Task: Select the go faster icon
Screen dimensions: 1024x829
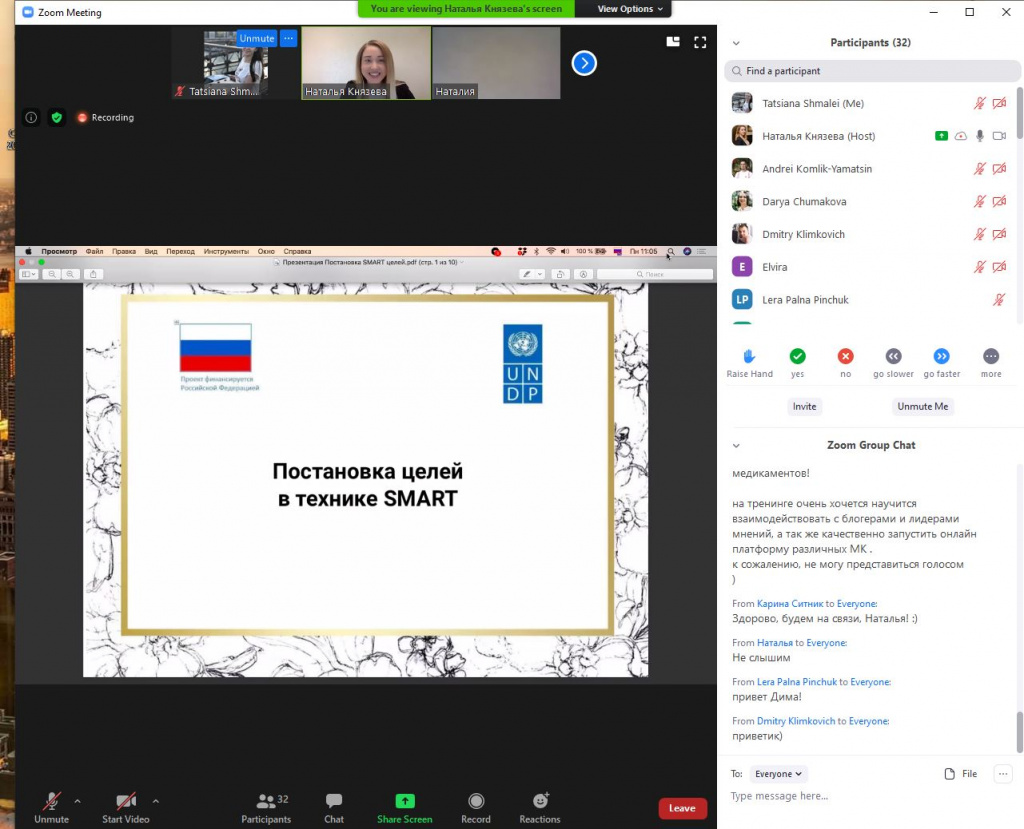Action: (x=941, y=356)
